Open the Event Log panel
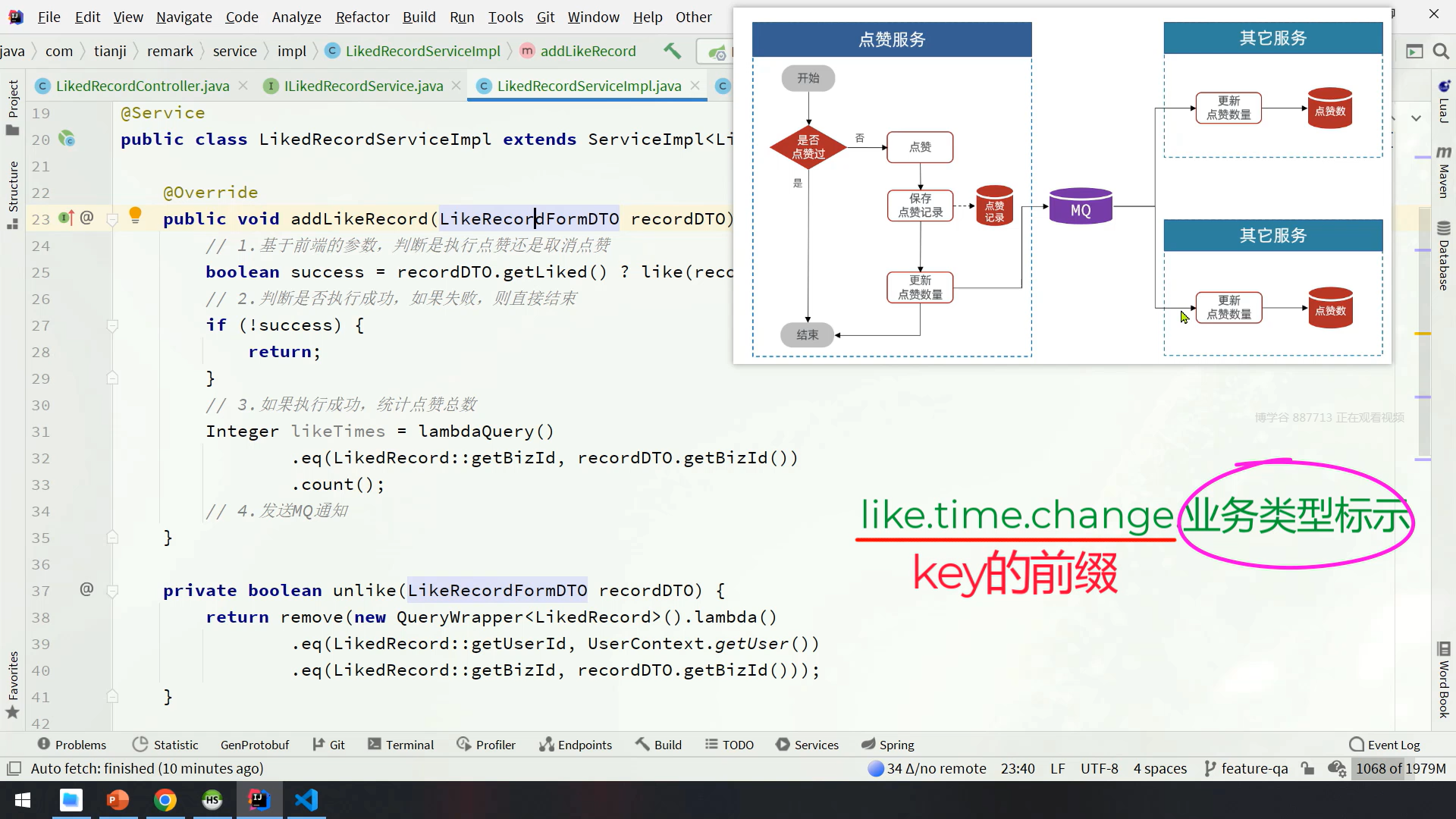This screenshot has height=819, width=1456. [x=1385, y=745]
